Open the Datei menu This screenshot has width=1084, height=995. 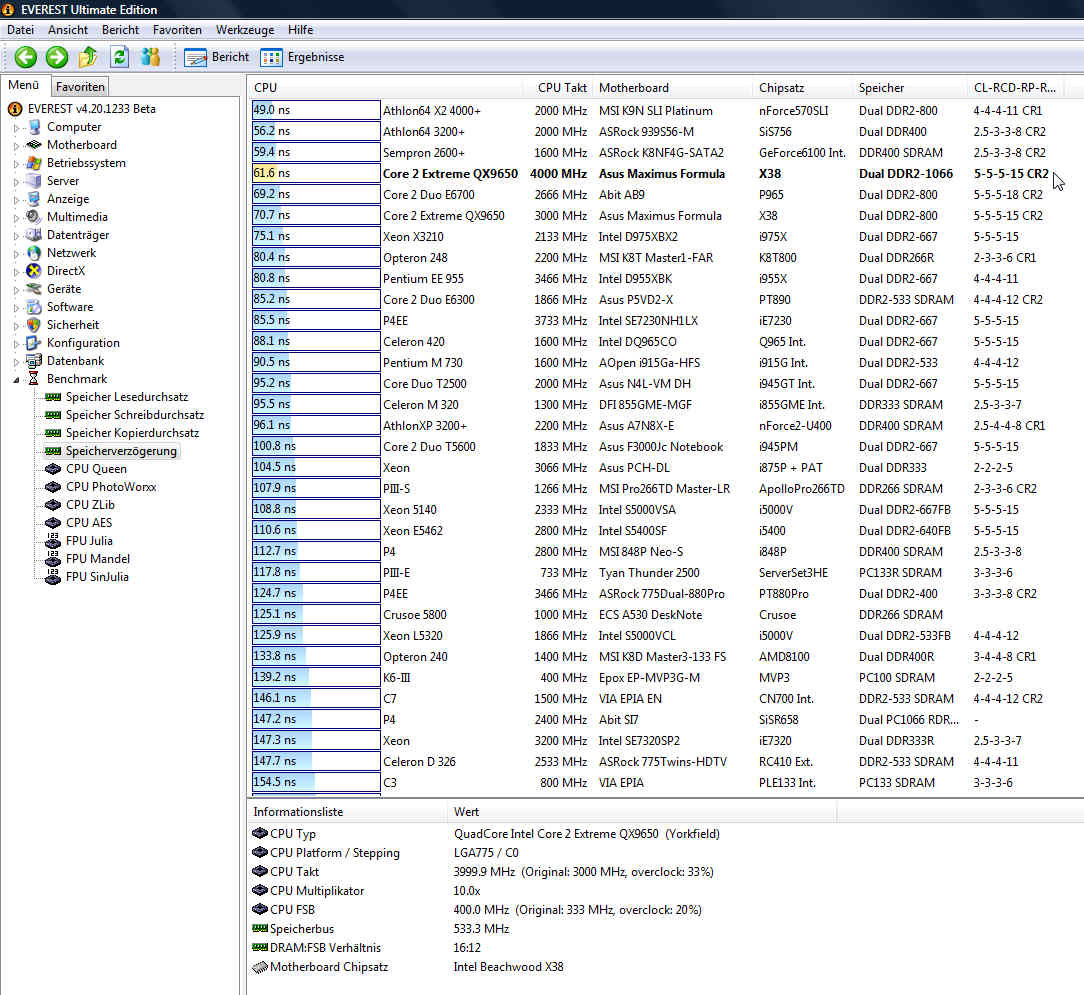[21, 30]
